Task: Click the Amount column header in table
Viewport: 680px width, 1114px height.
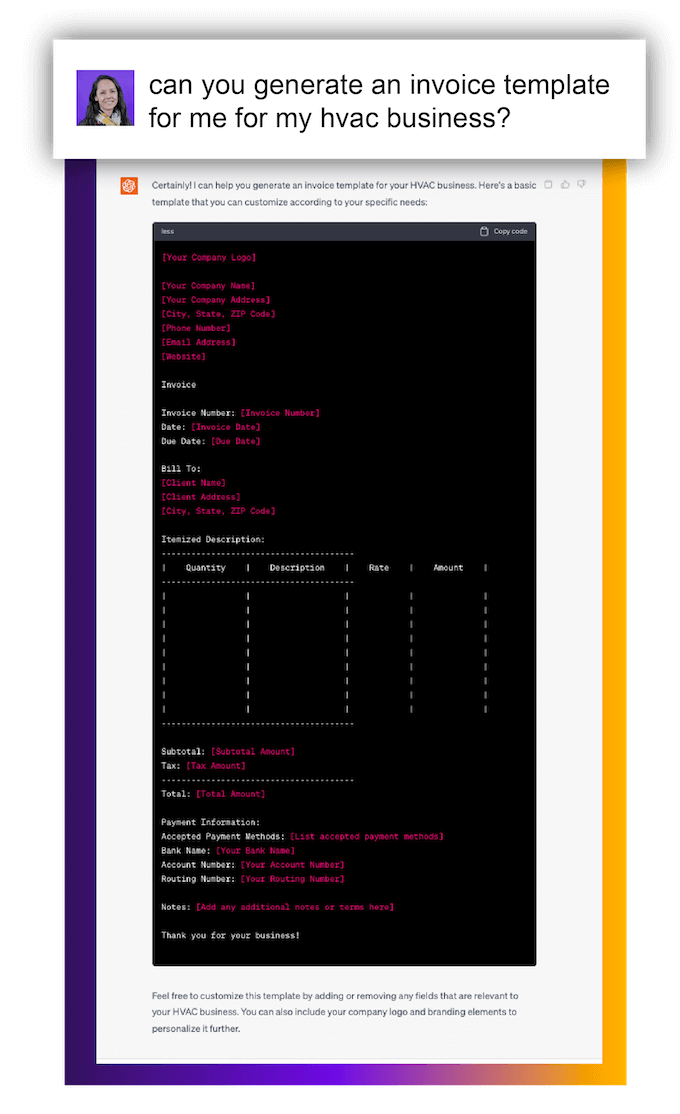Action: click(448, 568)
